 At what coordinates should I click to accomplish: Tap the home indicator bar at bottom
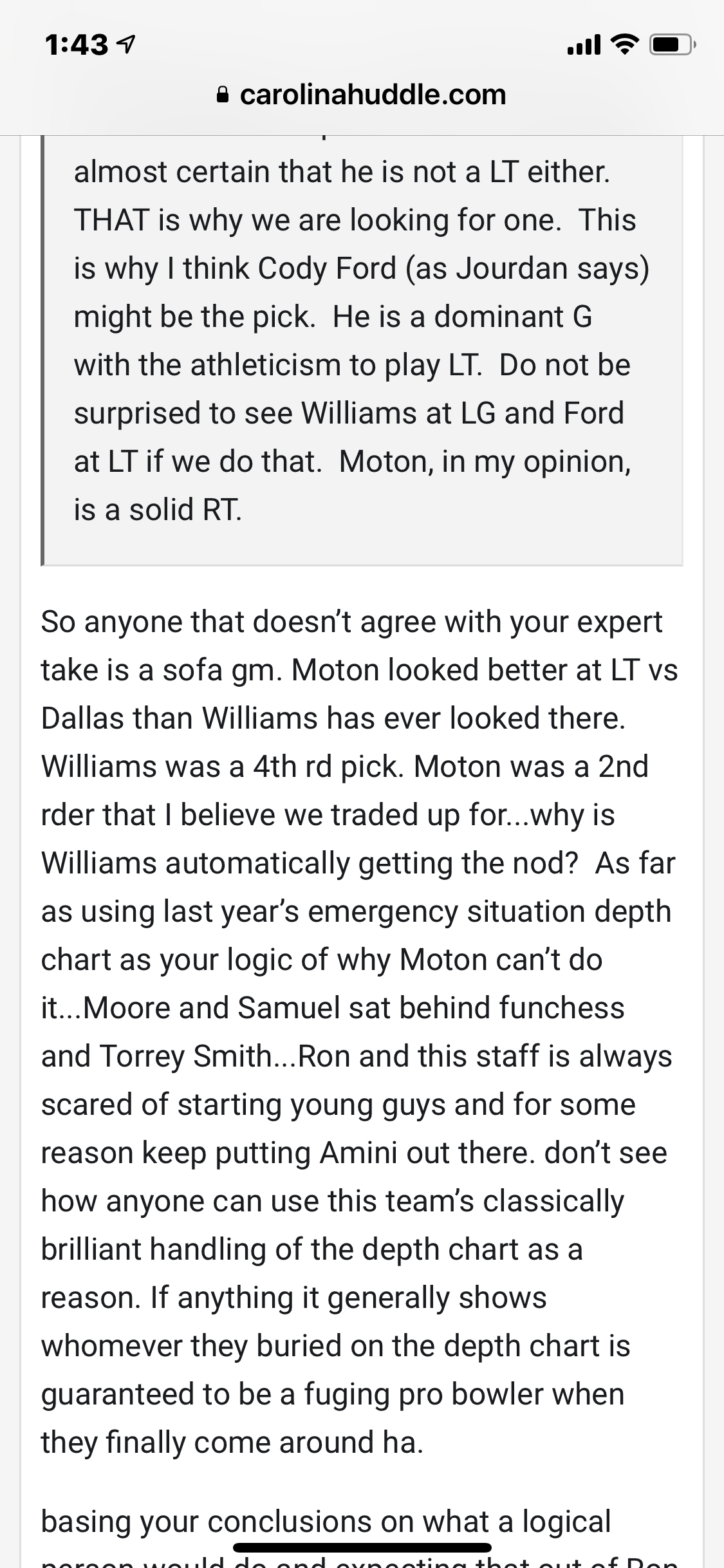click(362, 1547)
